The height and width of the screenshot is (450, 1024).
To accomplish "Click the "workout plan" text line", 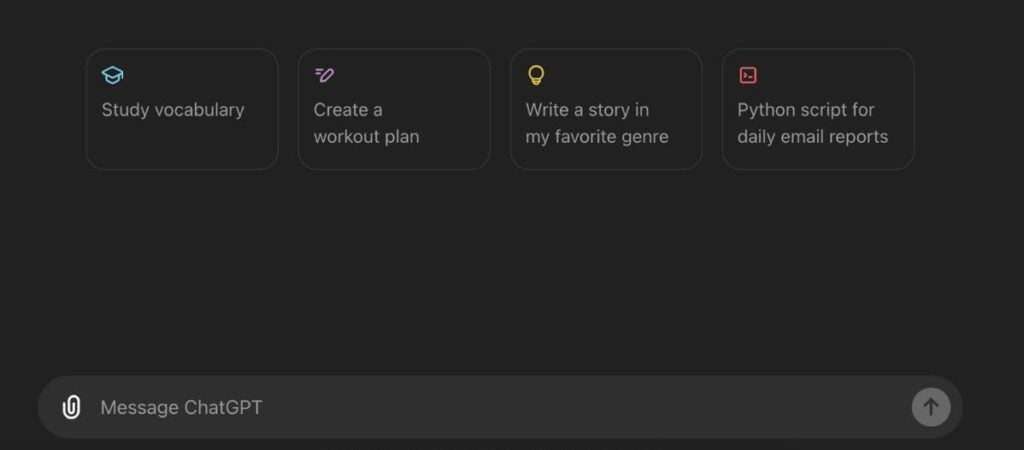I will click(366, 137).
